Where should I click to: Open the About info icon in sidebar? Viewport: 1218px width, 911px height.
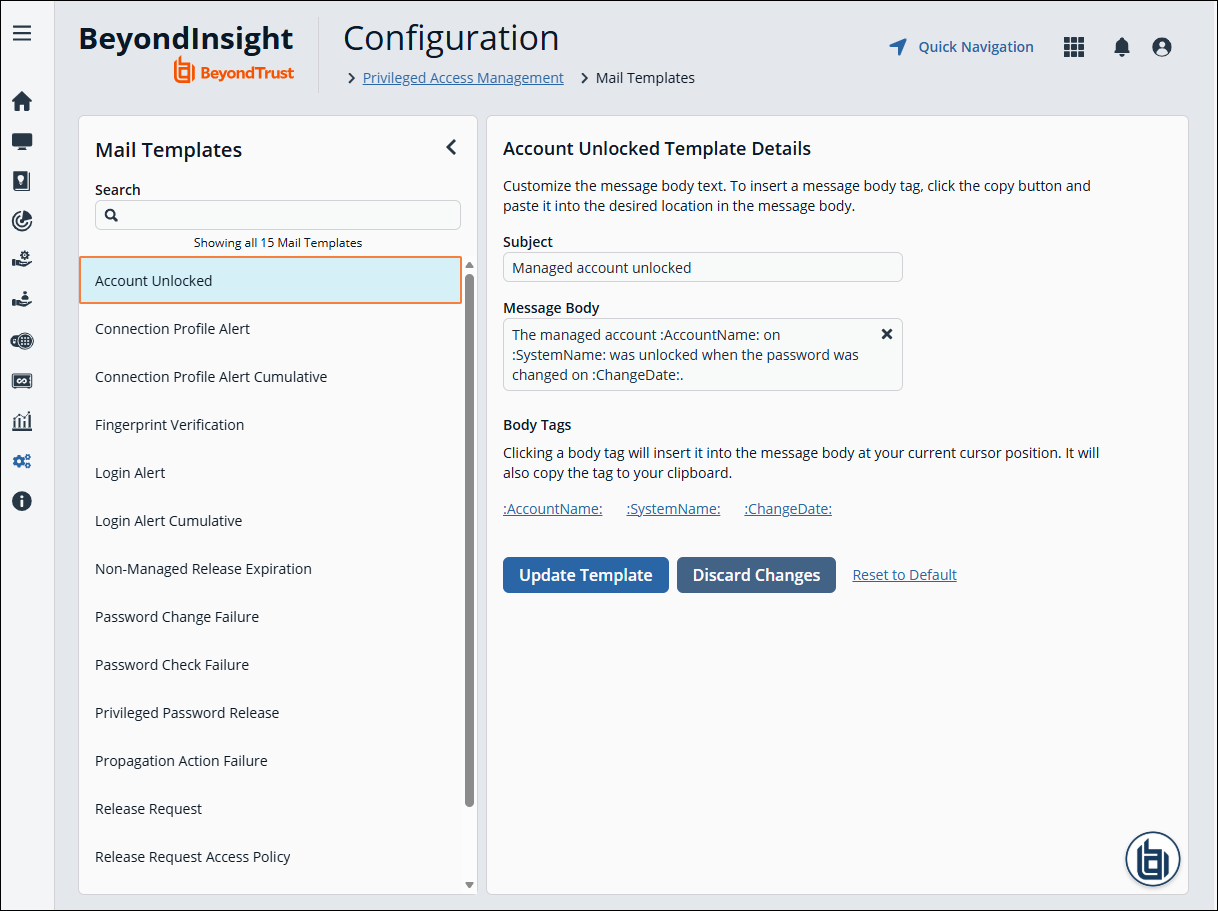pos(22,501)
